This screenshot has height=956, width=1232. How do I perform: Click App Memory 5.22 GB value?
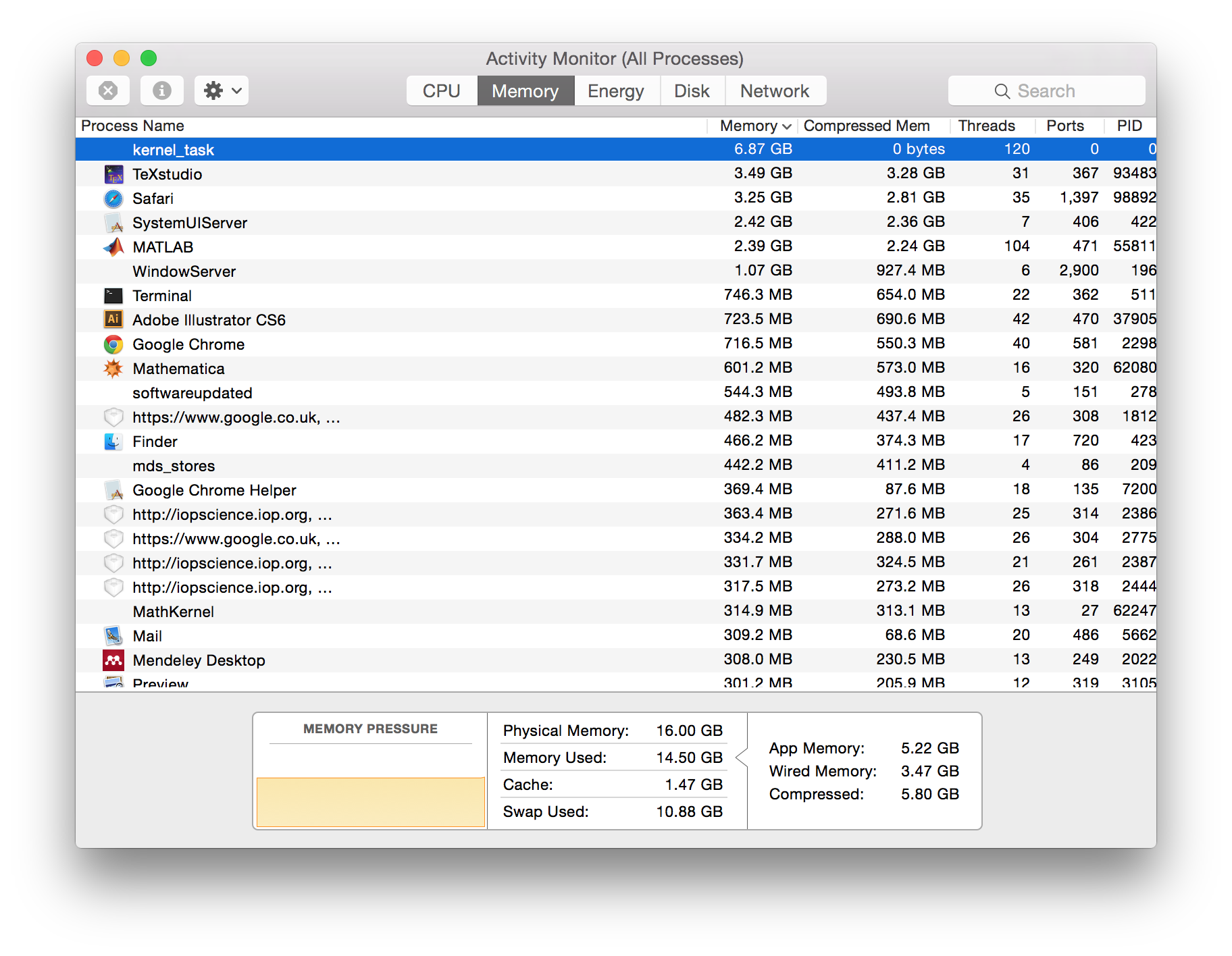[930, 748]
